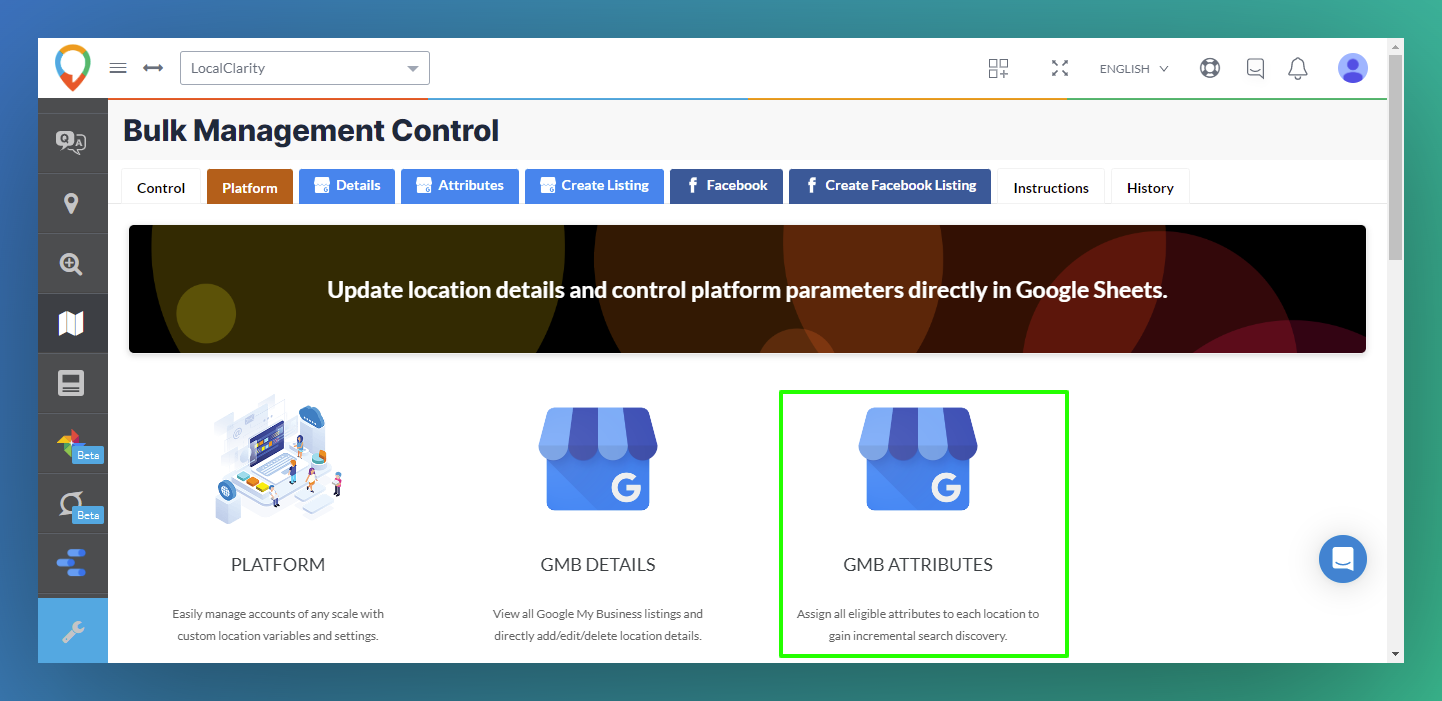This screenshot has height=701, width=1442.
Task: Click the Google Sheets banner text
Action: 747,290
